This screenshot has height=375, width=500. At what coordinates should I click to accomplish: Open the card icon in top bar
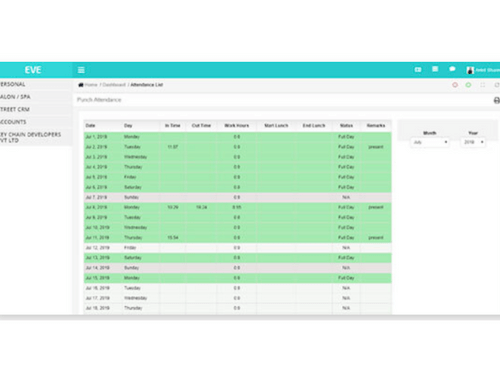(x=418, y=70)
